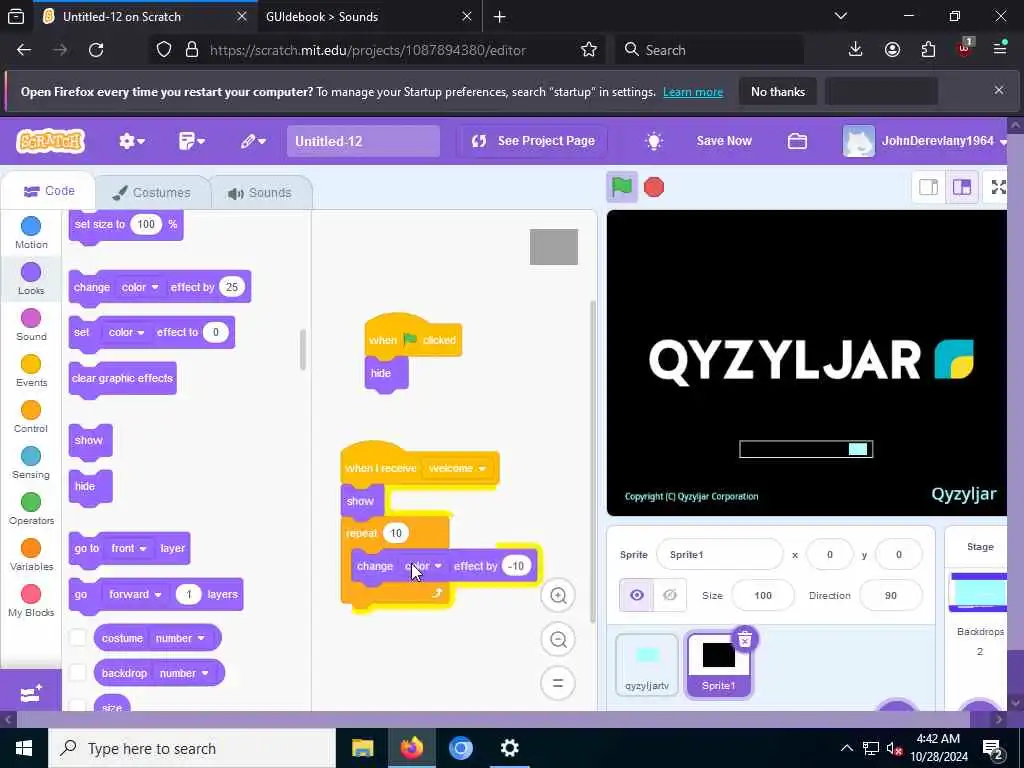Open number dropdown in costume block
The width and height of the screenshot is (1024, 768).
(x=179, y=638)
